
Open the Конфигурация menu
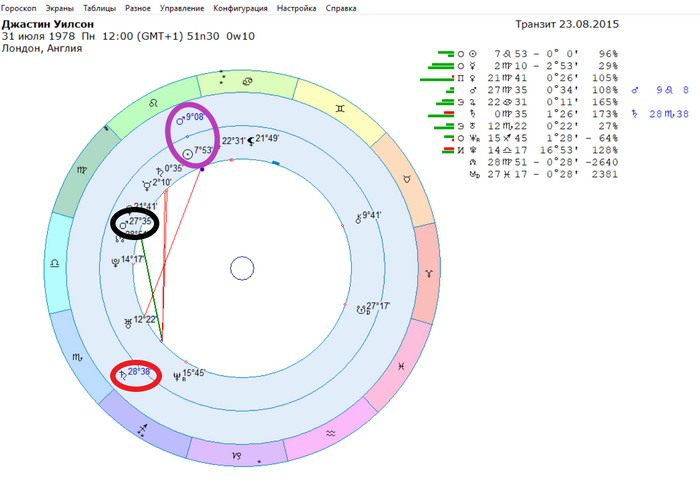tap(240, 8)
